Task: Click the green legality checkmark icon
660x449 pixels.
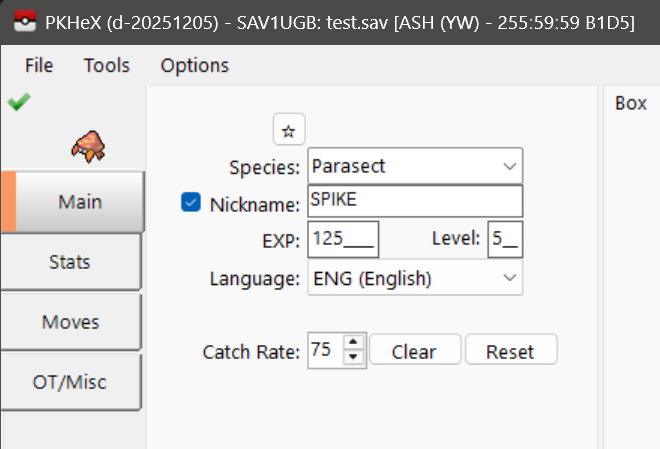Action: tap(17, 102)
